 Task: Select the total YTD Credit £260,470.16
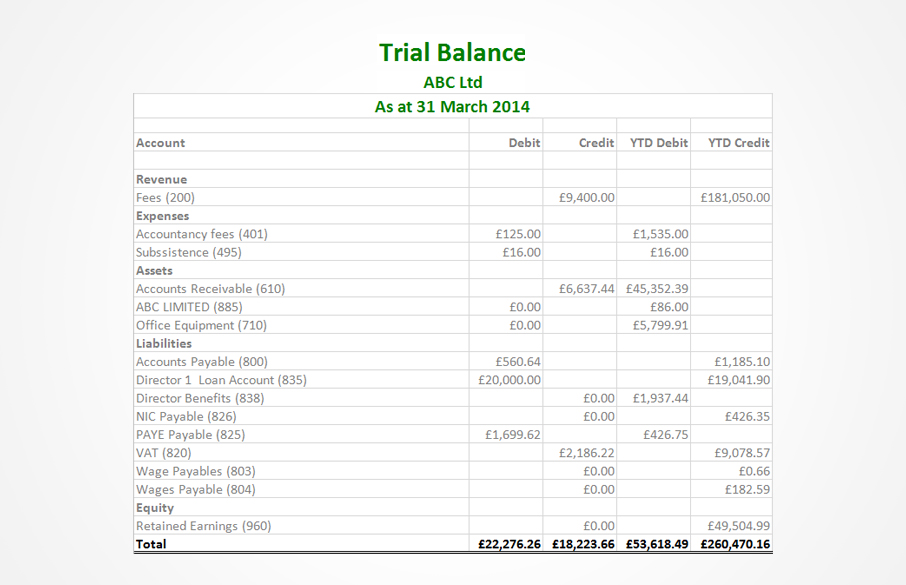735,544
